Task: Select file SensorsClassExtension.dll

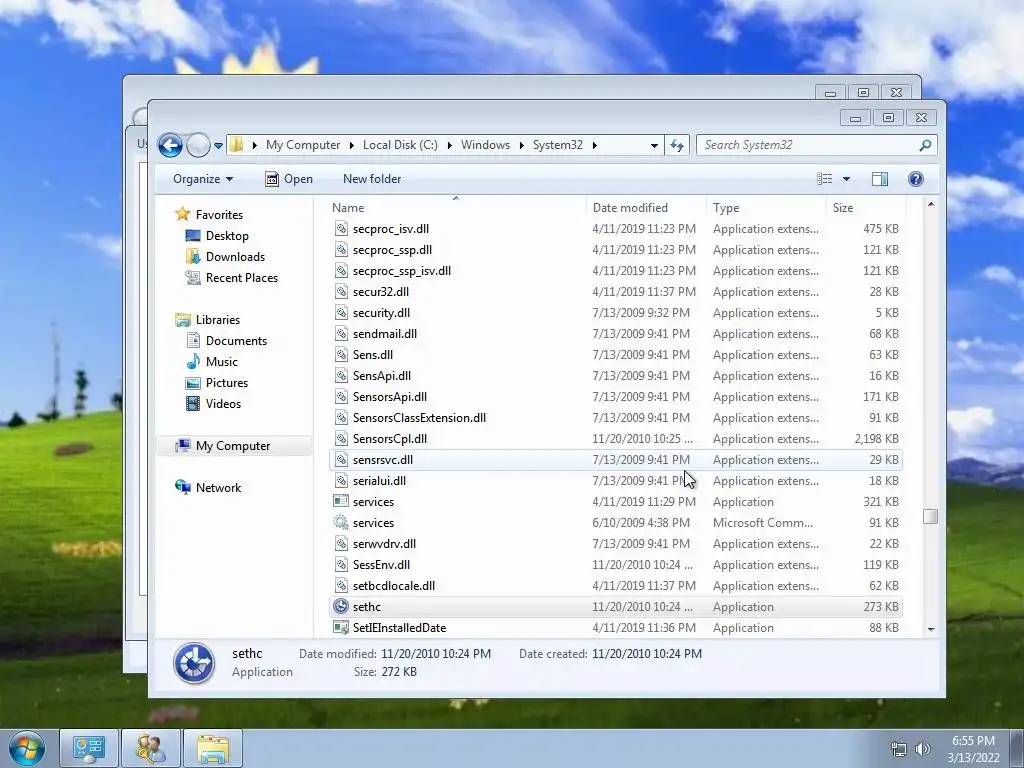Action: (419, 418)
